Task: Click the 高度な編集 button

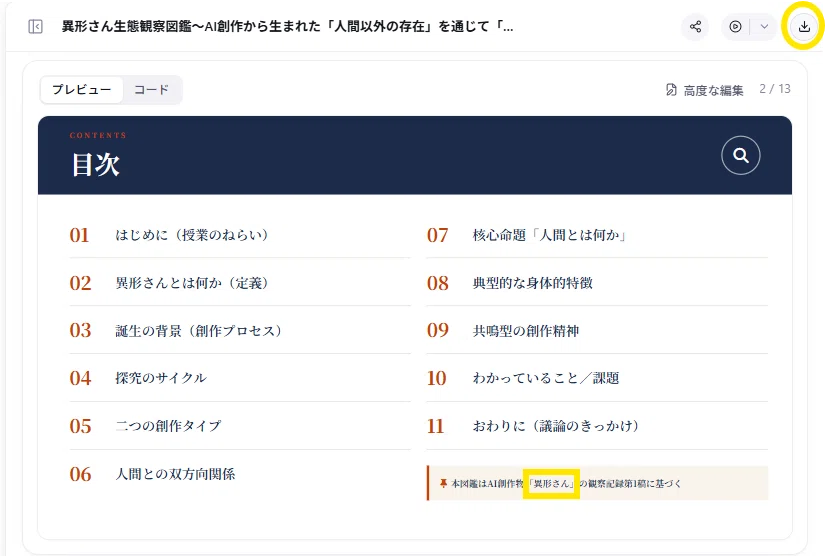Action: (x=704, y=90)
